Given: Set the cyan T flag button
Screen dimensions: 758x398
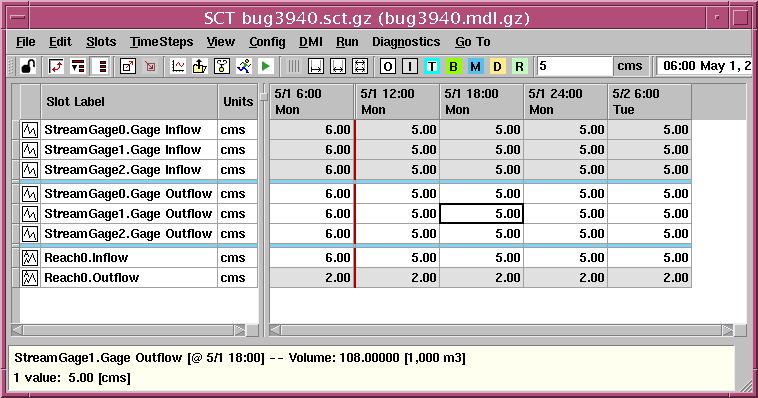Looking at the screenshot, I should pos(432,66).
